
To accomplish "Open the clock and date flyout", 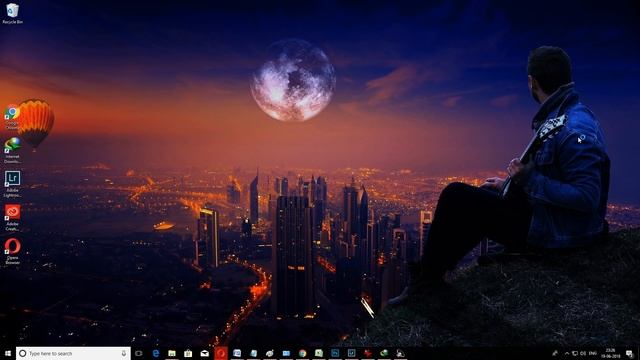I will coord(611,353).
